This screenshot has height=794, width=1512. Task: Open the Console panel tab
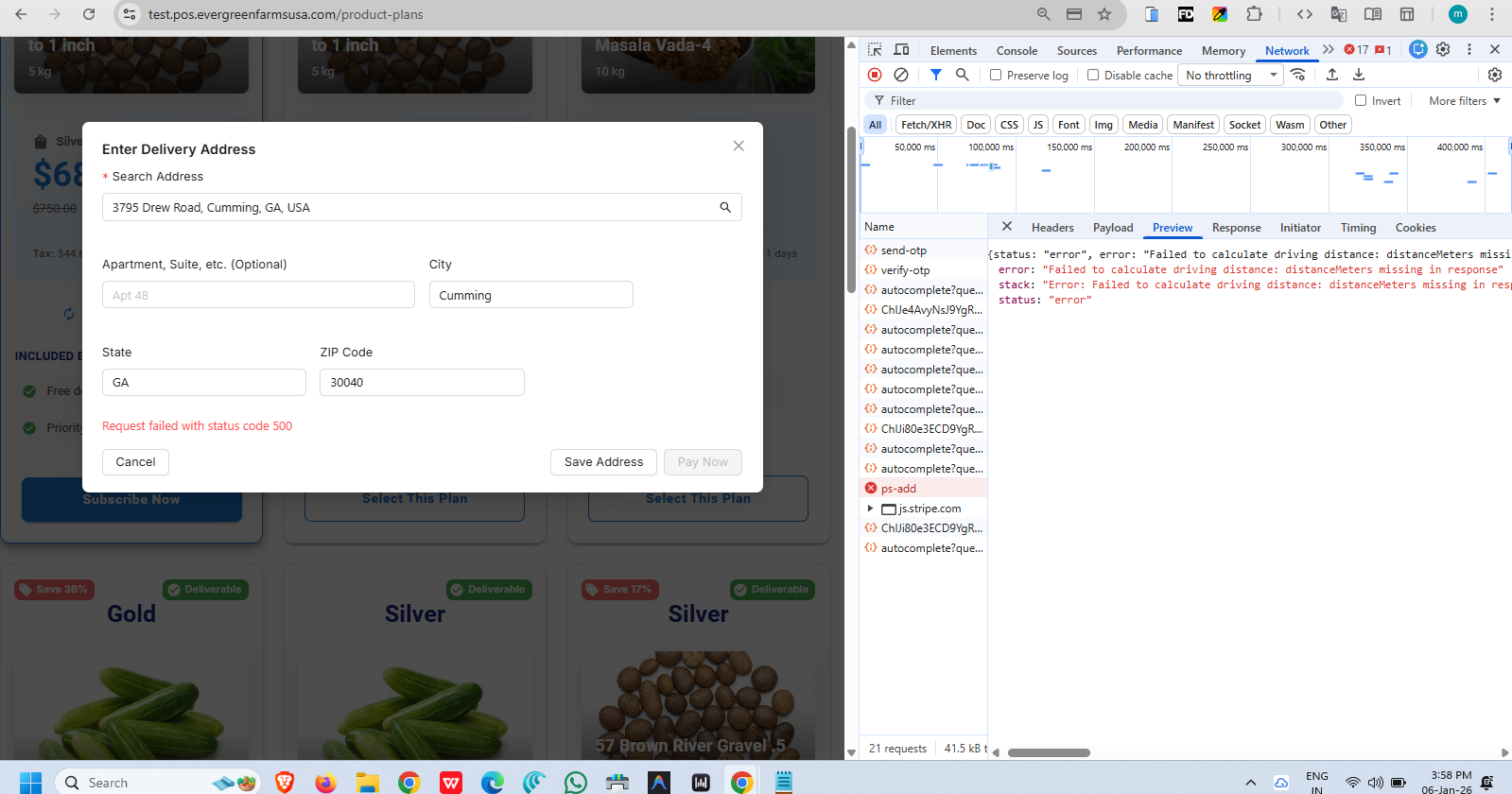coord(1017,51)
